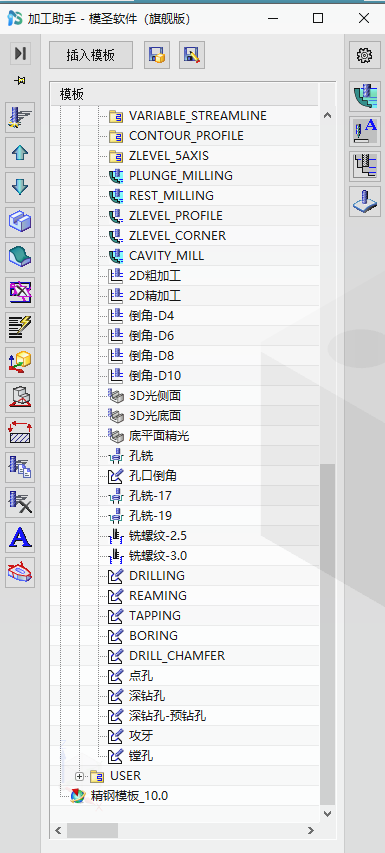Click the crossed-out frame icon in sidebar
Viewport: 385px width, 853px height.
click(20, 292)
